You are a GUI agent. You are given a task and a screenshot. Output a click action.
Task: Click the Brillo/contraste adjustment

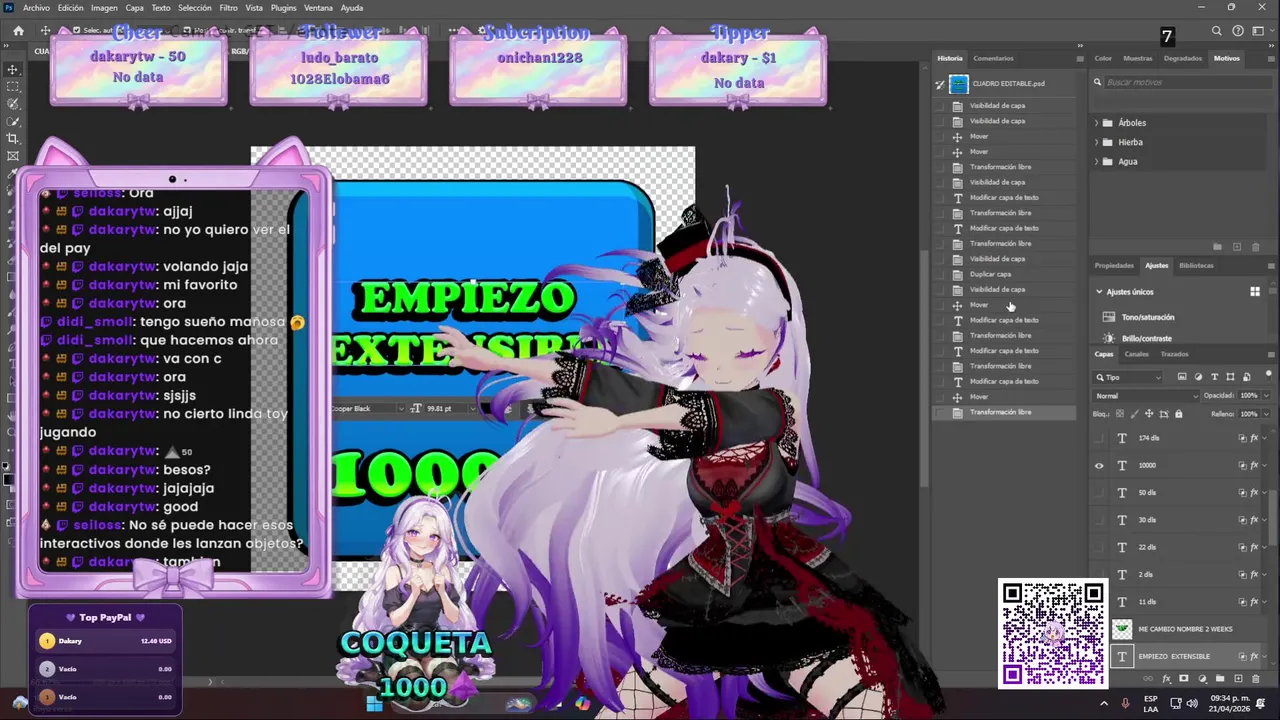pos(1147,338)
